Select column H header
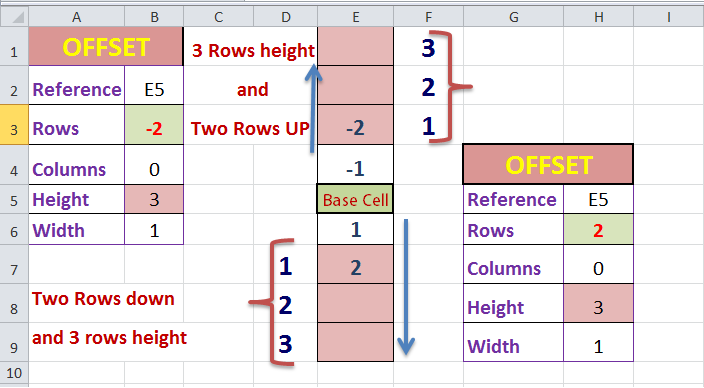Viewport: 704px width, 388px height. [598, 18]
